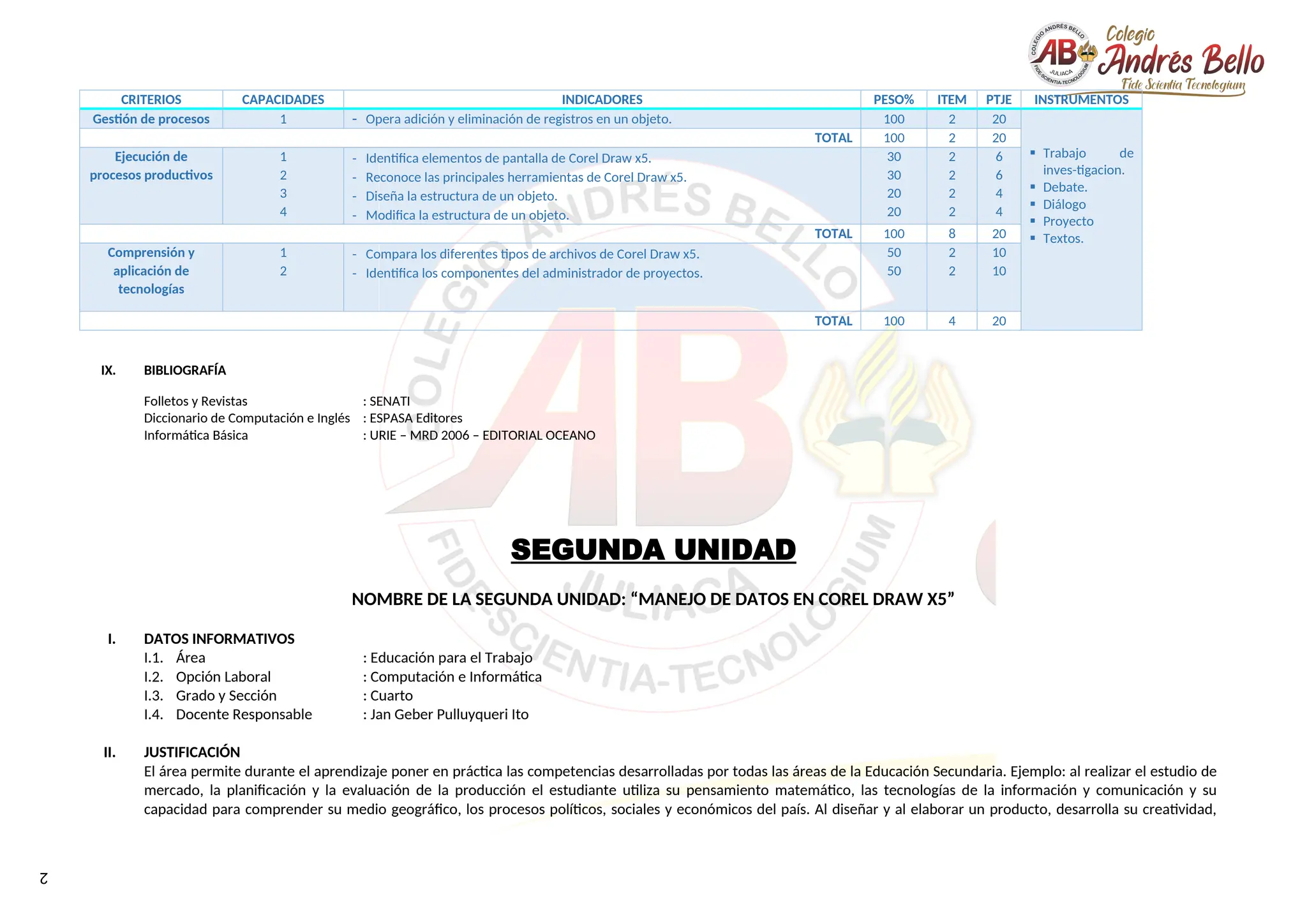This screenshot has height=924, width=1307.
Task: Click 'Modifica la estructura de un objeto'
Action: [x=467, y=216]
